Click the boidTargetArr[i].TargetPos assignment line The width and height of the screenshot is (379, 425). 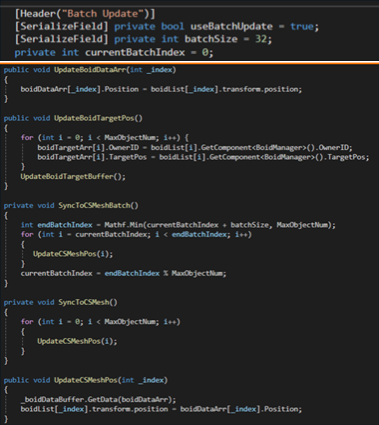click(203, 157)
